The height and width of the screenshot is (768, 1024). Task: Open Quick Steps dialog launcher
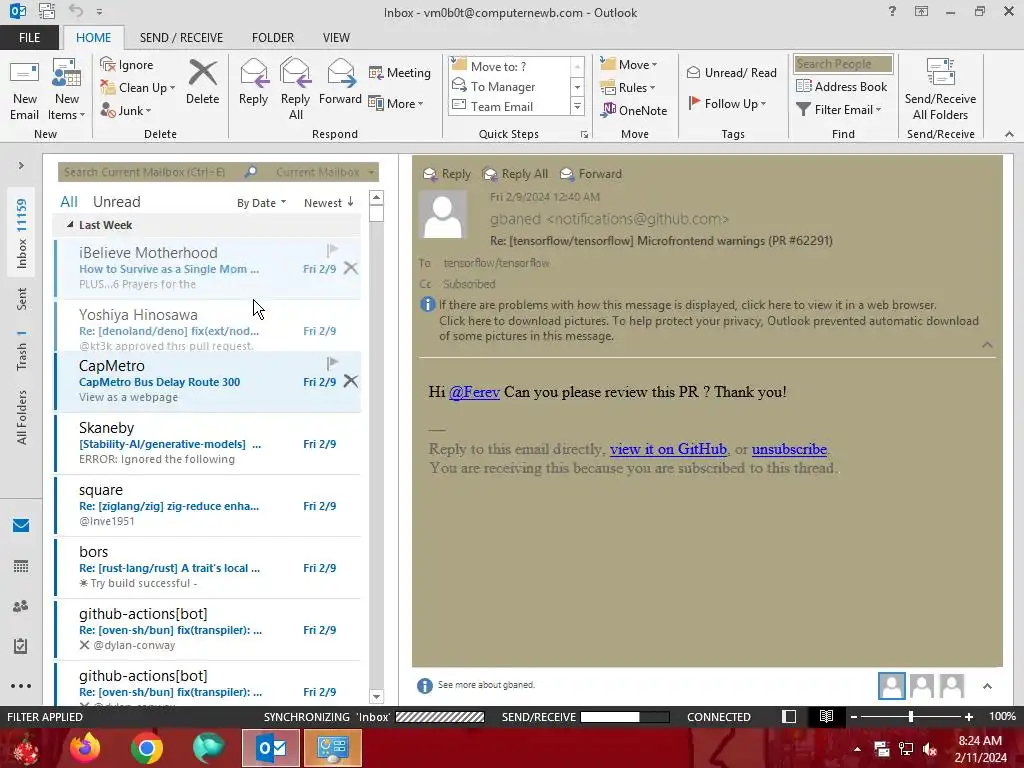[584, 135]
